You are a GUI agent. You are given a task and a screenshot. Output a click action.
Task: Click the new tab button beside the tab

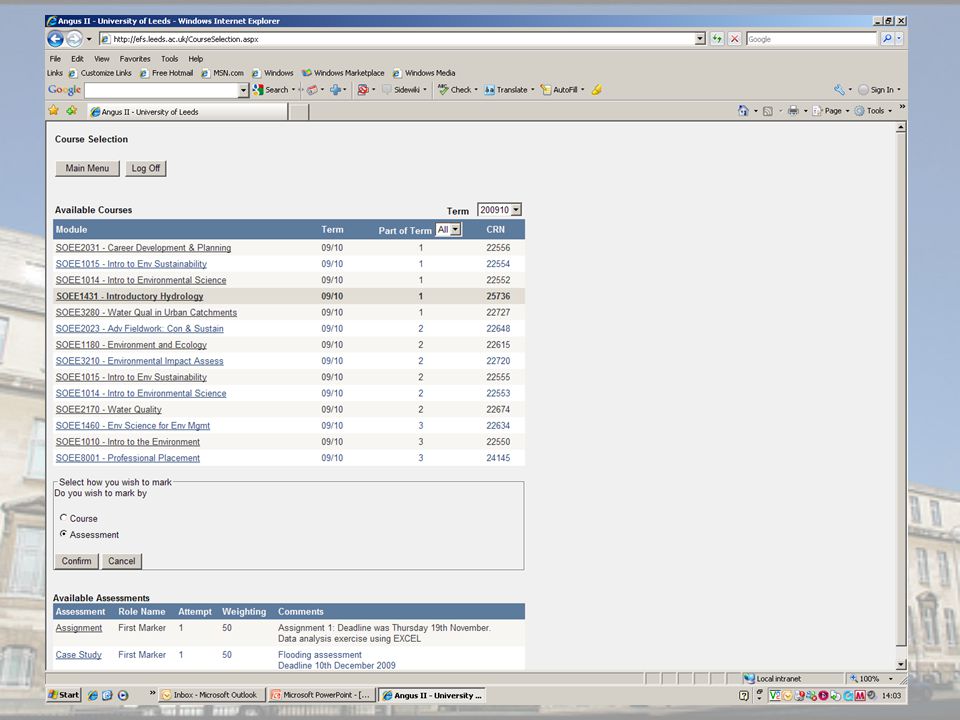(298, 112)
